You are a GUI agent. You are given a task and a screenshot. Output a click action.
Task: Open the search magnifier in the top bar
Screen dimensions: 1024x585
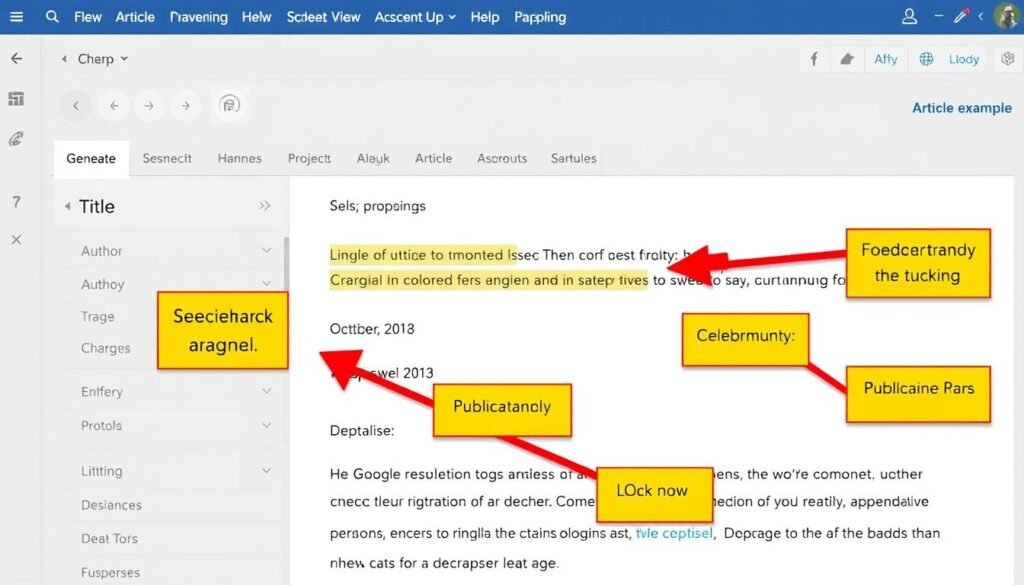tap(52, 16)
